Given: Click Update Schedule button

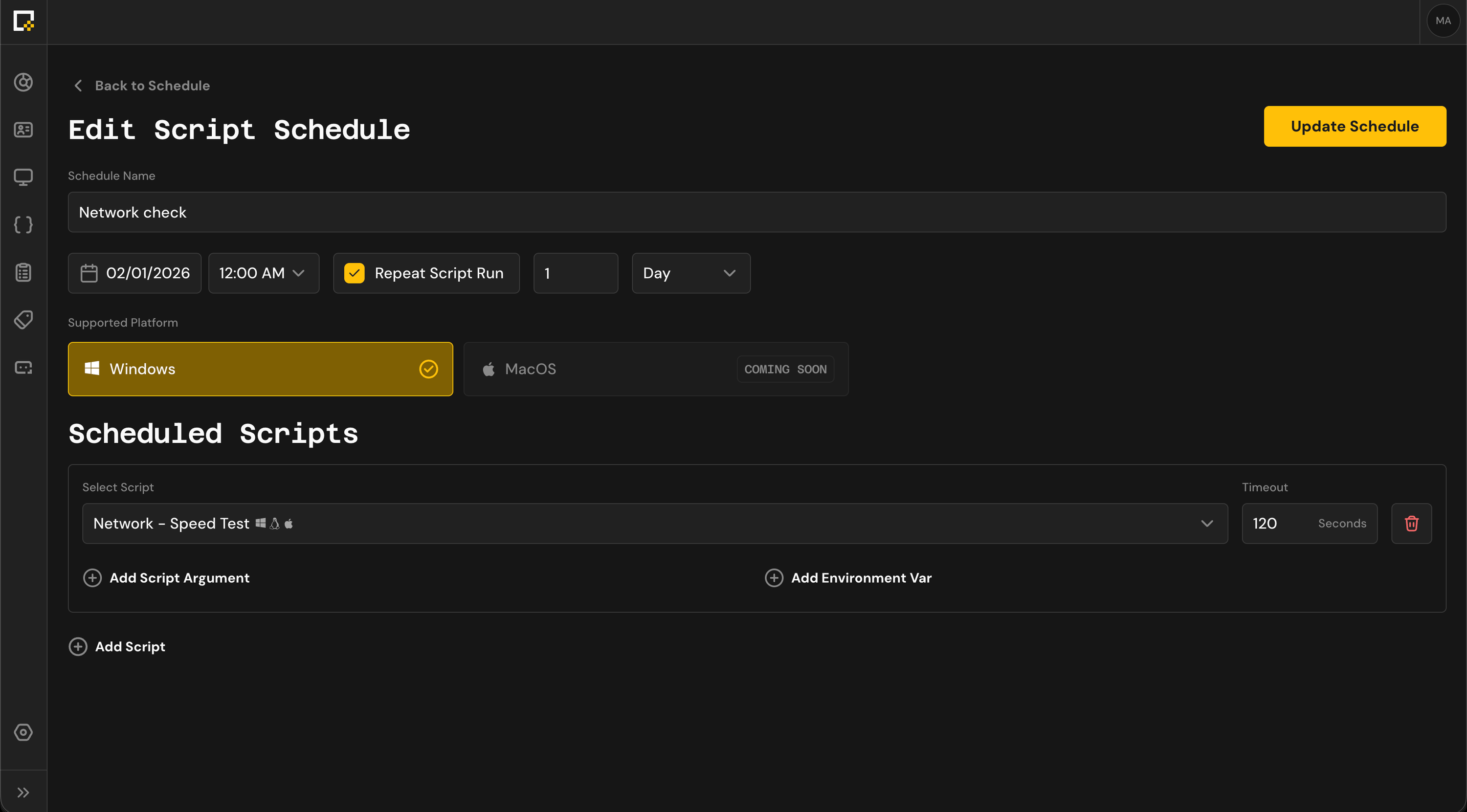Looking at the screenshot, I should pos(1355,127).
